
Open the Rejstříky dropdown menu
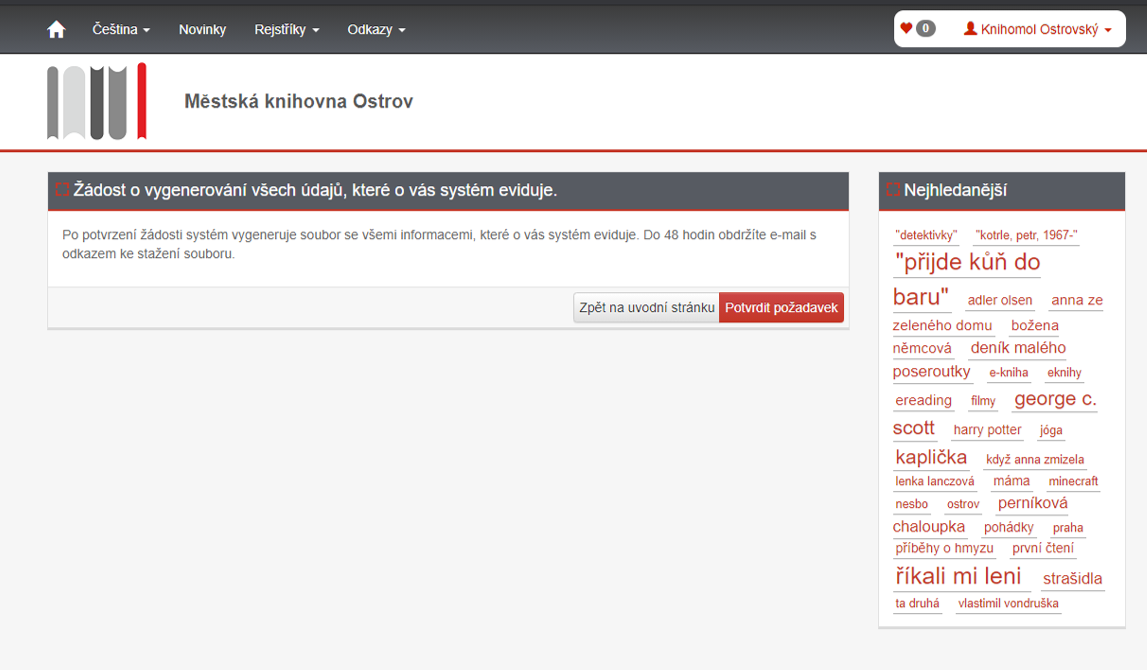tap(286, 30)
